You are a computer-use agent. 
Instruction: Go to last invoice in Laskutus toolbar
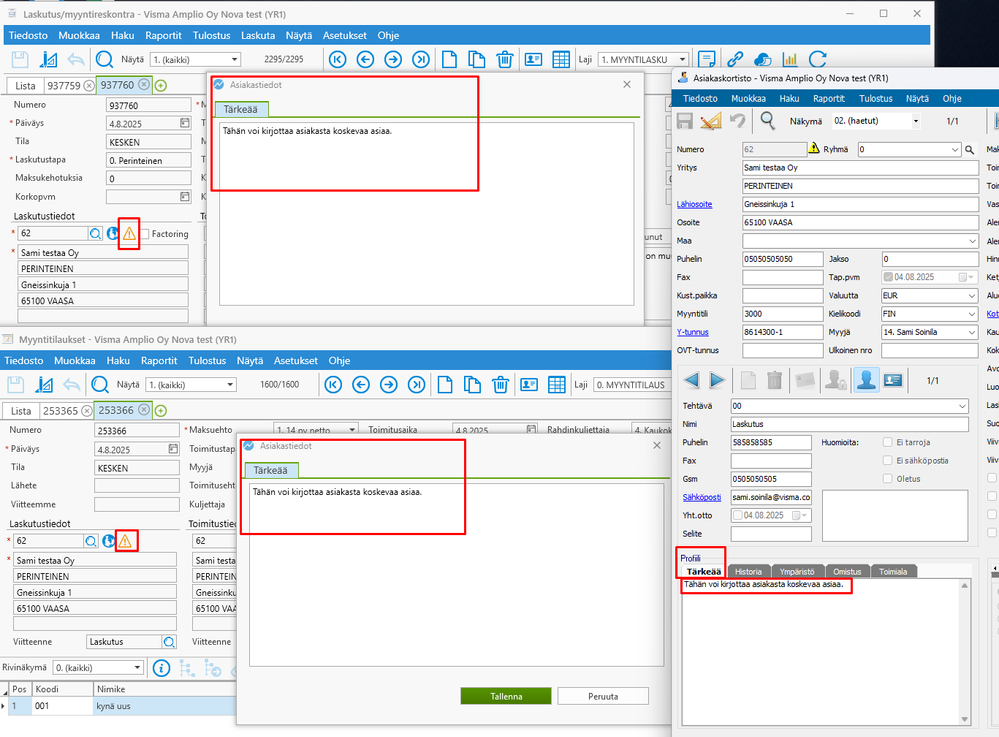pos(421,60)
